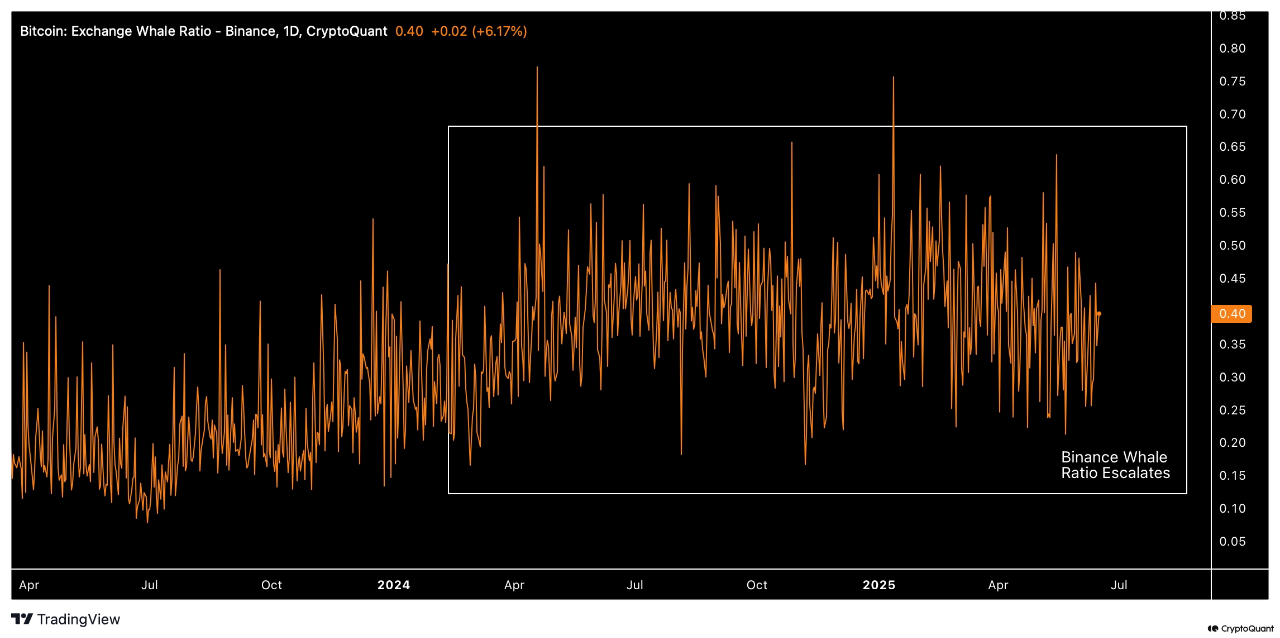Click the 2024 label on the time axis

coord(394,584)
